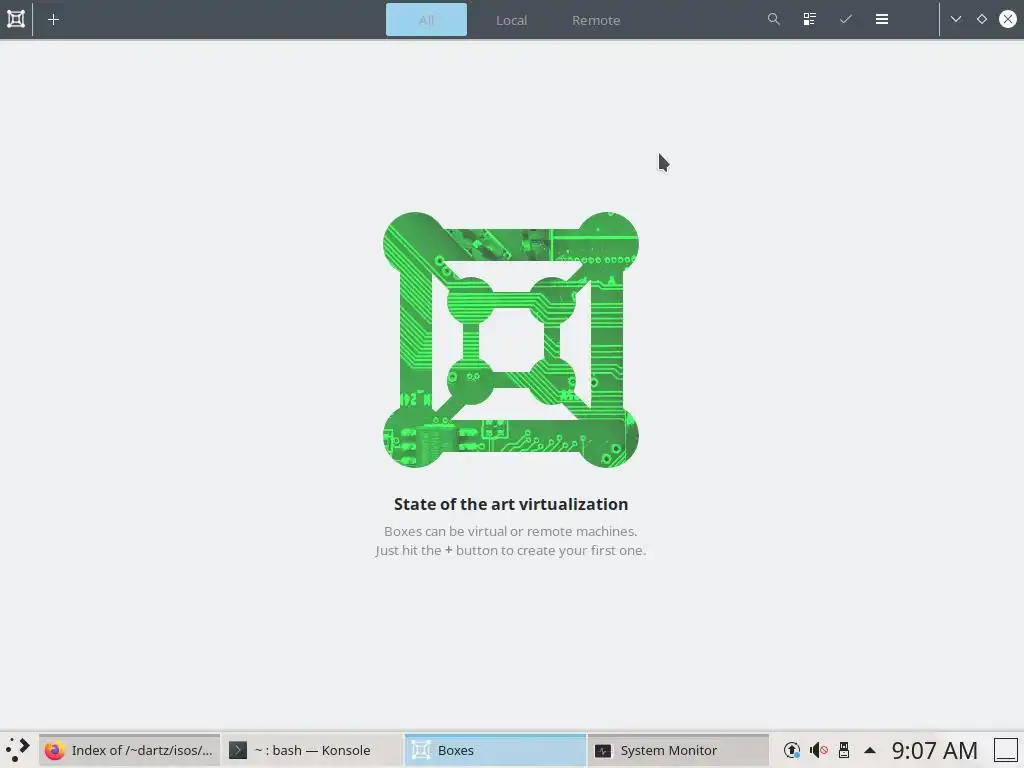The image size is (1024, 768).
Task: Switch to the Remote tab
Action: coord(596,20)
